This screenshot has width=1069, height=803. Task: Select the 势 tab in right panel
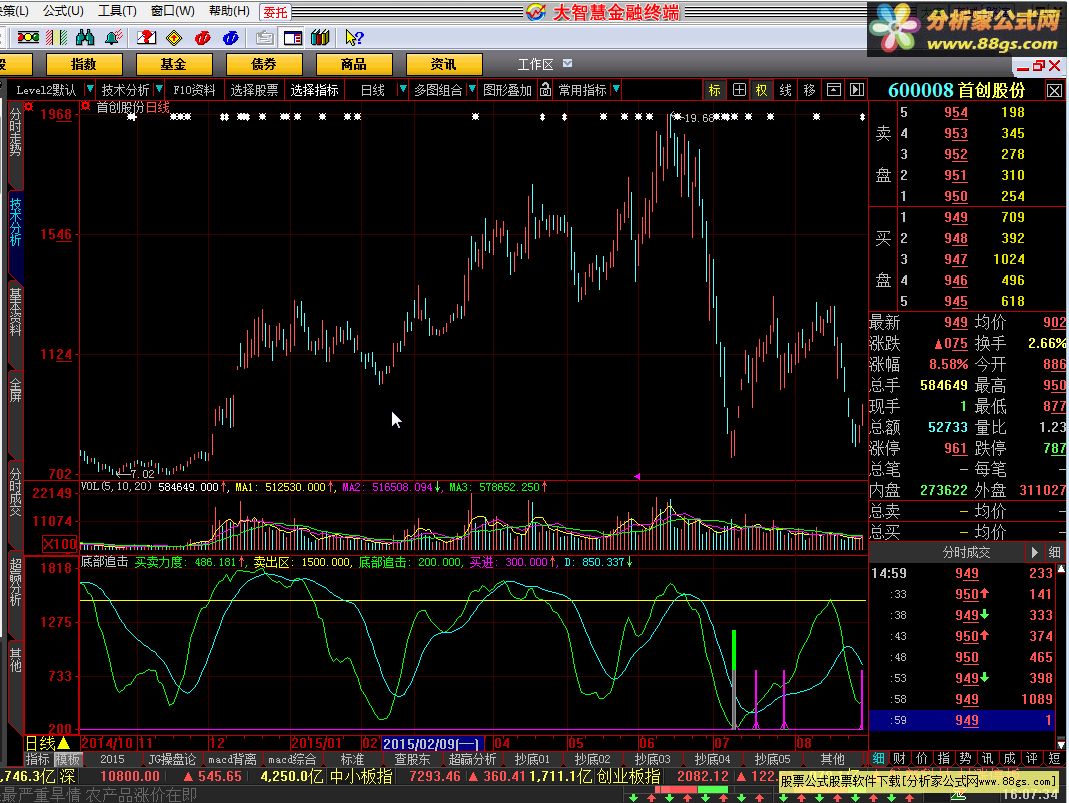tap(965, 758)
